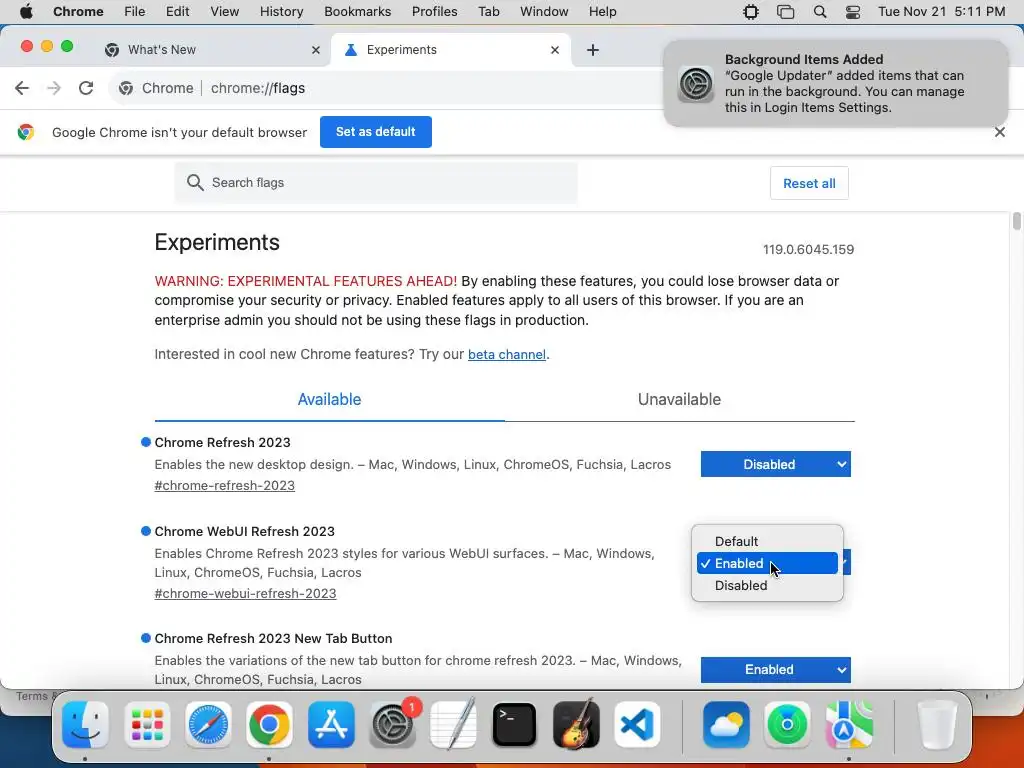The image size is (1024, 768).
Task: Dismiss the default browser infobar
Action: tap(999, 132)
